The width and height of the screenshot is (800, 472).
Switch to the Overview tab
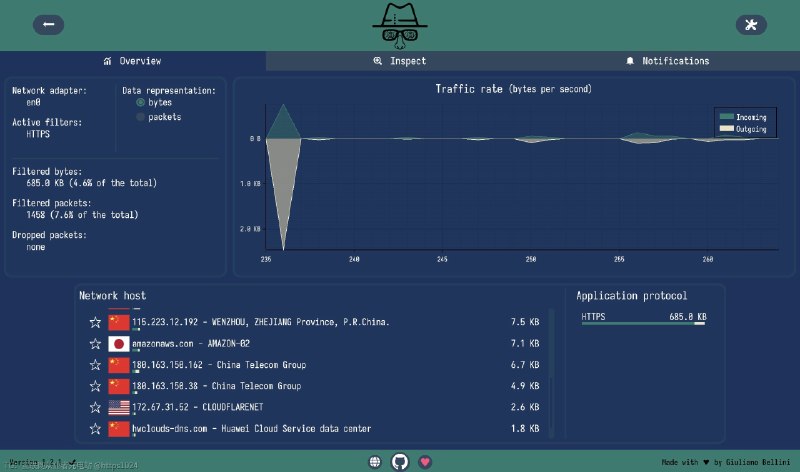[133, 61]
